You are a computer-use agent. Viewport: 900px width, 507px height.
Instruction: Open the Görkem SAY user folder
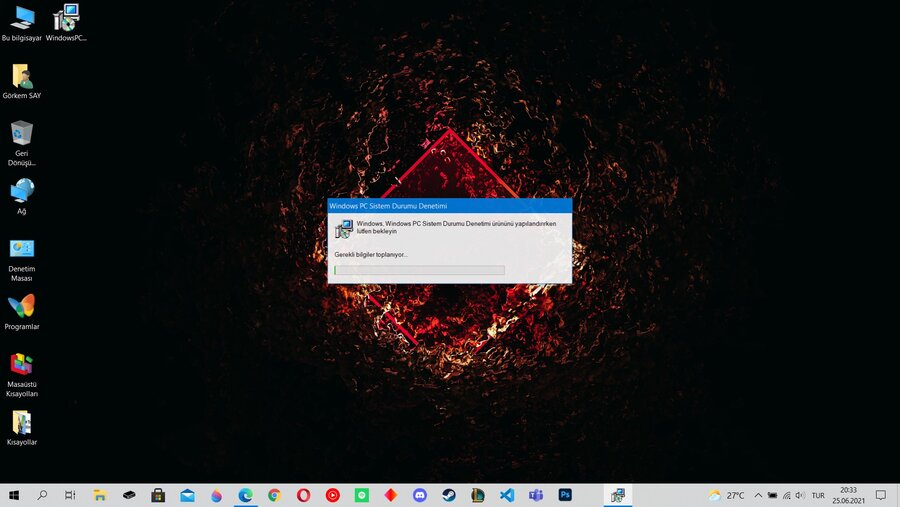tap(22, 82)
